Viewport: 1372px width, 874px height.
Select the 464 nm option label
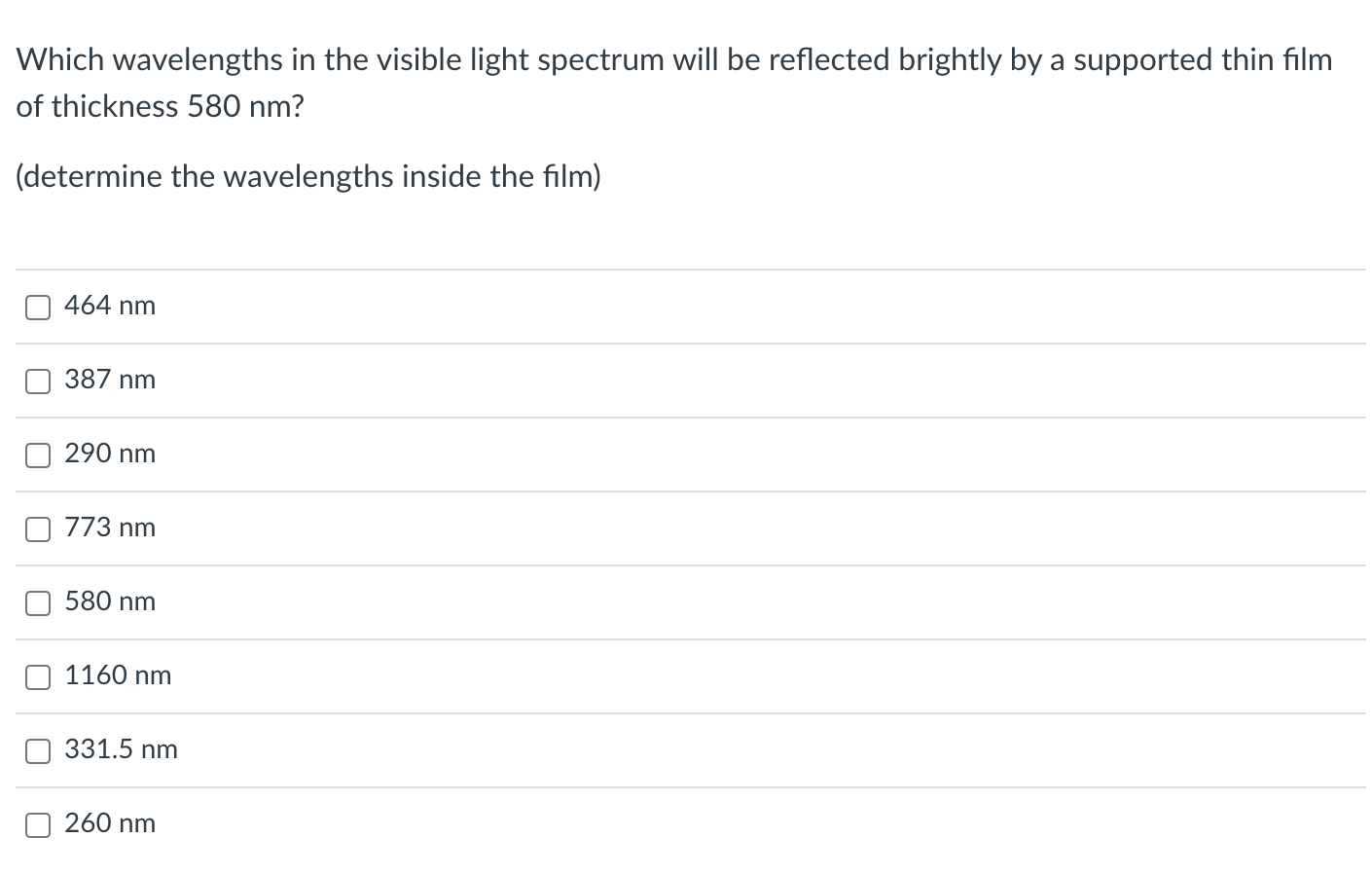point(109,305)
